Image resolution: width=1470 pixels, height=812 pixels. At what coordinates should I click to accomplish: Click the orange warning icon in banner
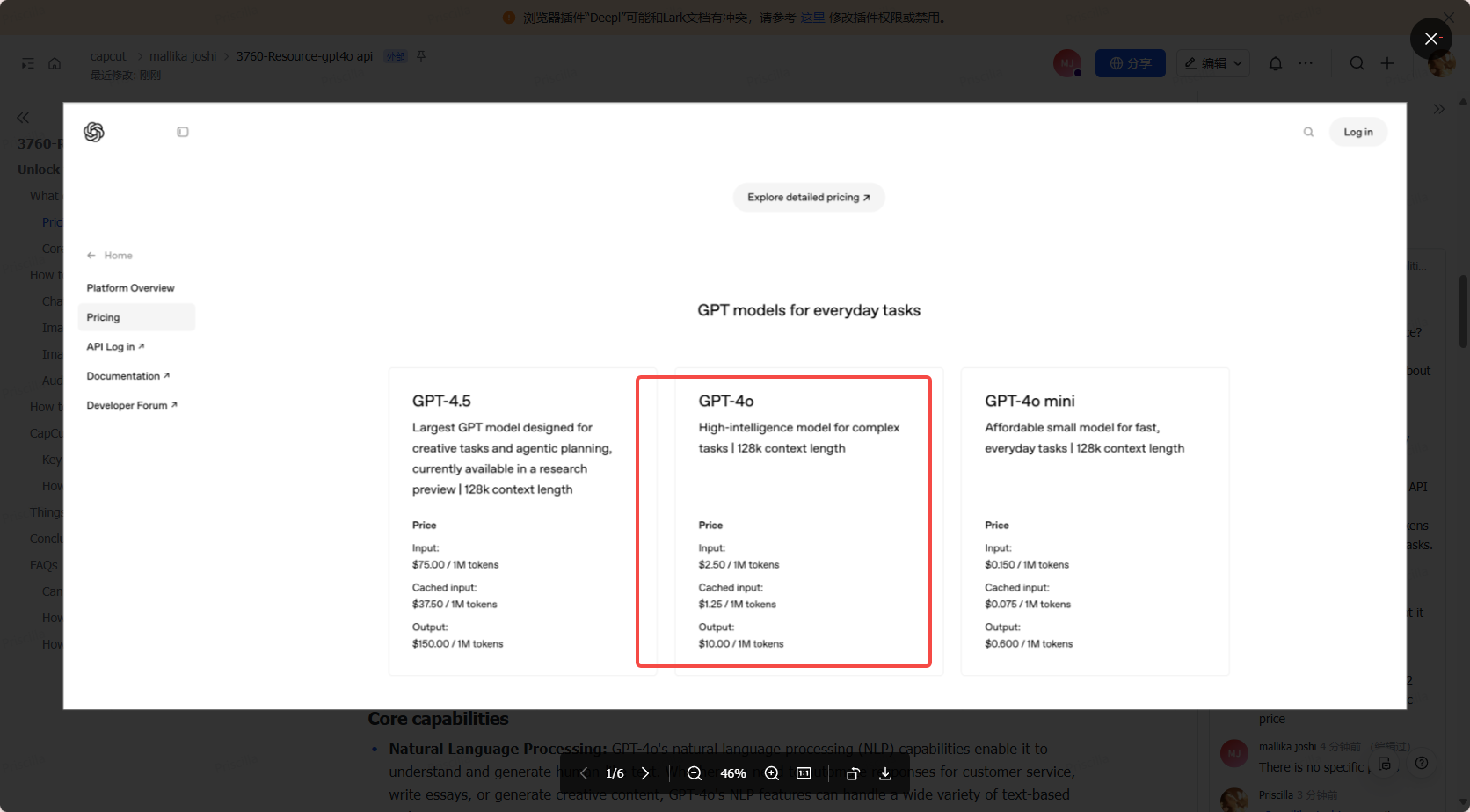[508, 18]
